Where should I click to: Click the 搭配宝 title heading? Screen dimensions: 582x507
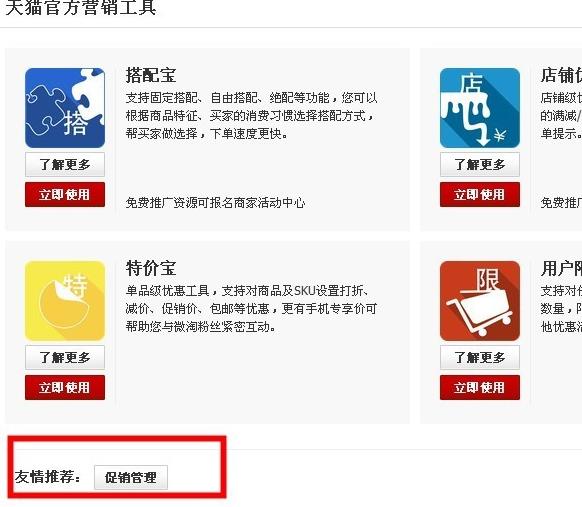151,75
